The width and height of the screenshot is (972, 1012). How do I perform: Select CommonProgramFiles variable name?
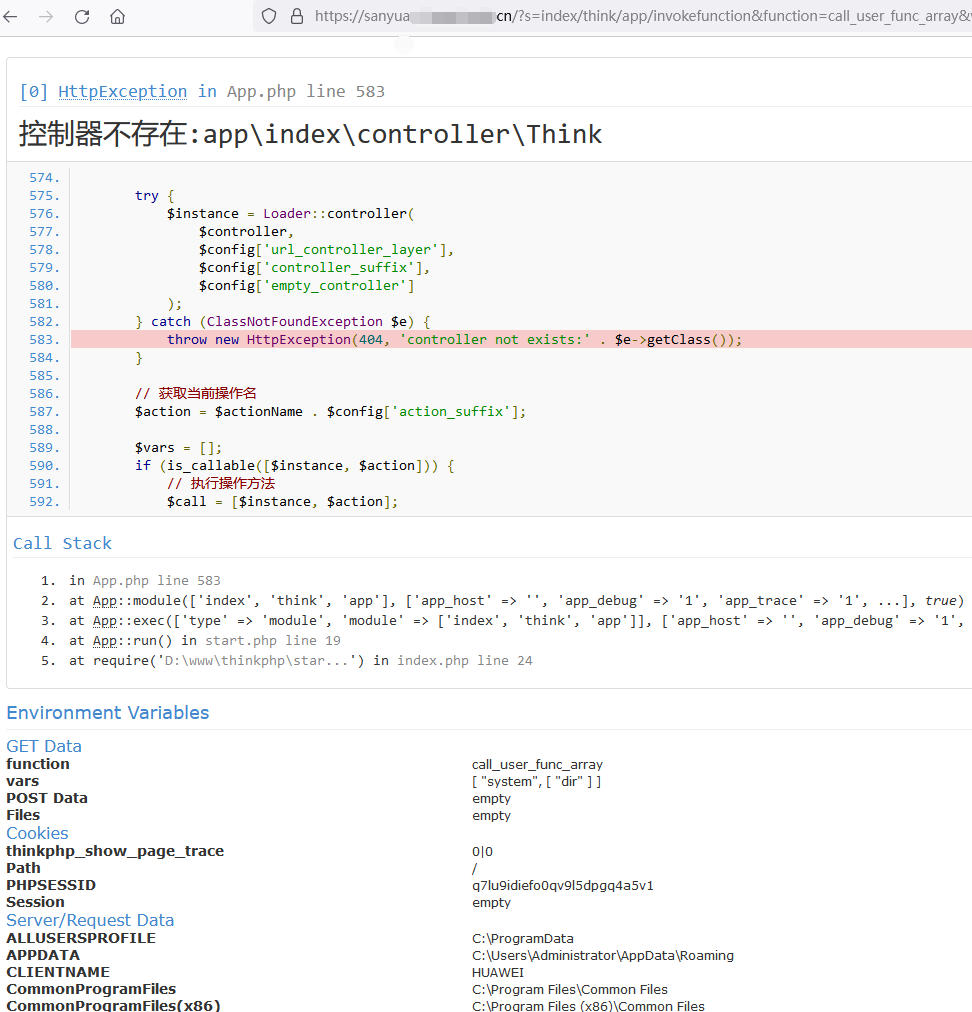[91, 989]
